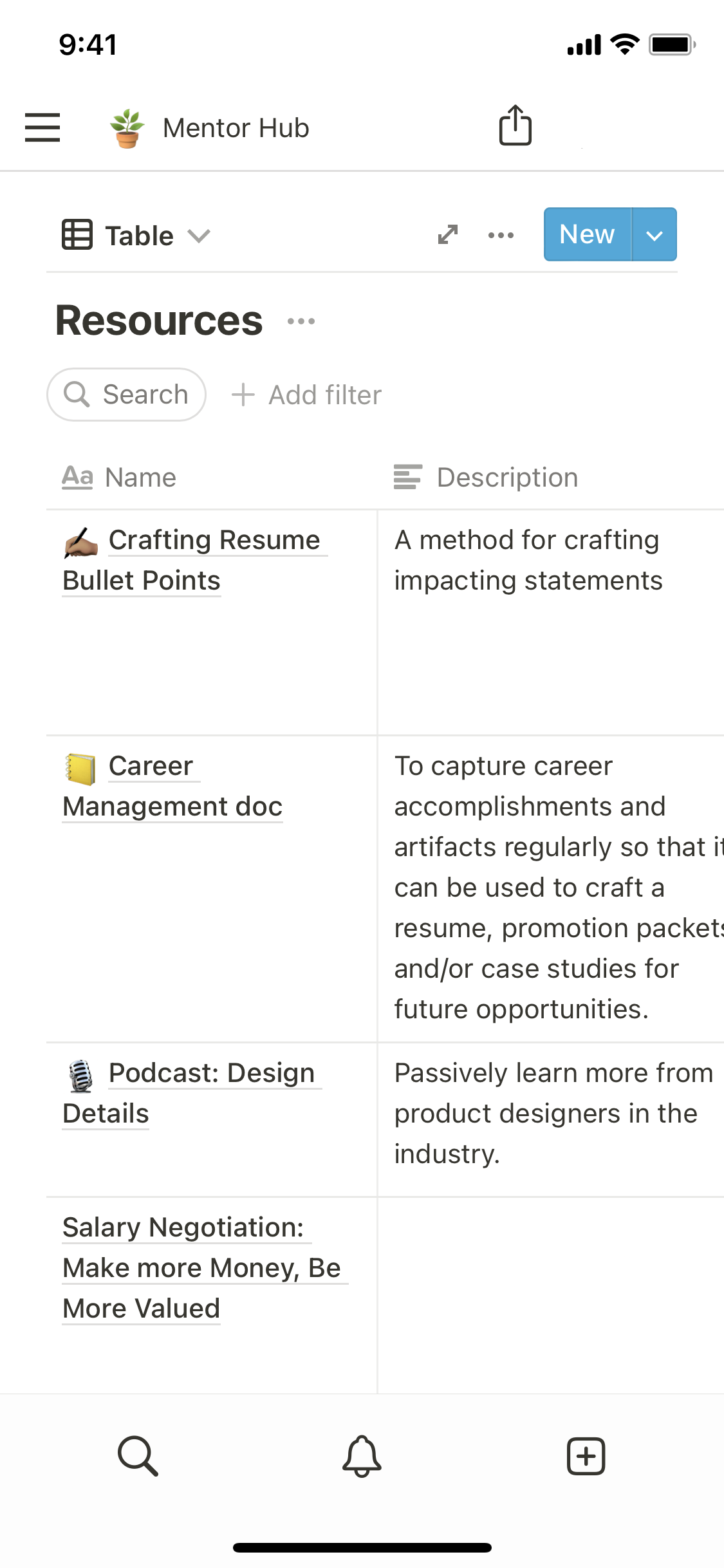
Task: Tap the expand full-page arrows icon
Action: point(448,235)
